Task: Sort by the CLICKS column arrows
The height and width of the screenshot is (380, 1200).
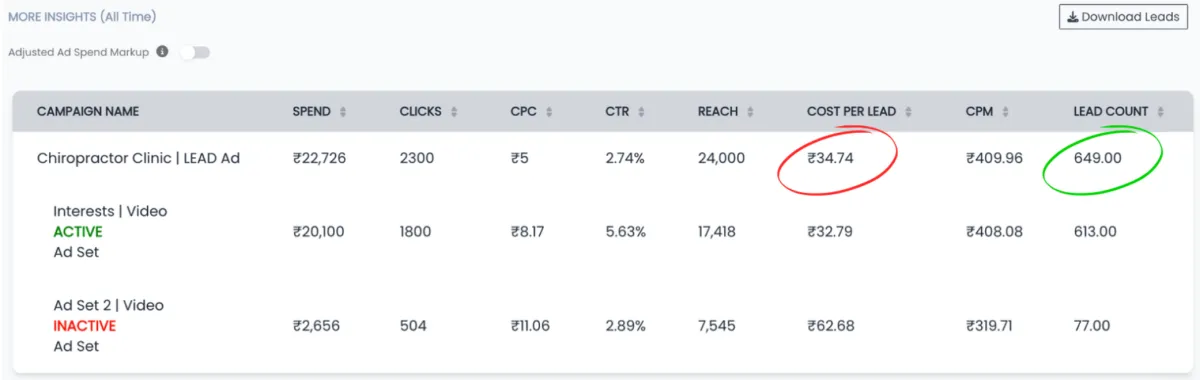Action: (x=454, y=112)
